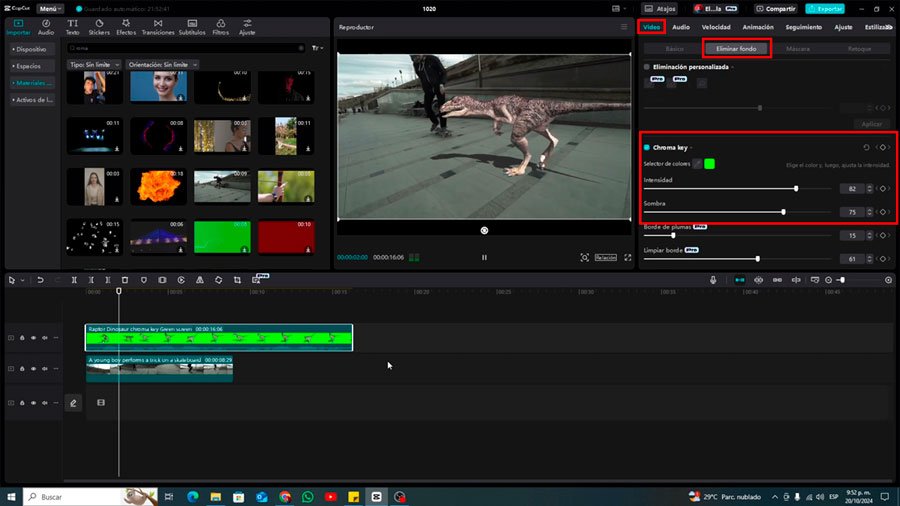900x506 pixels.
Task: Toggle the Chroma key checkbox
Action: coord(647,147)
